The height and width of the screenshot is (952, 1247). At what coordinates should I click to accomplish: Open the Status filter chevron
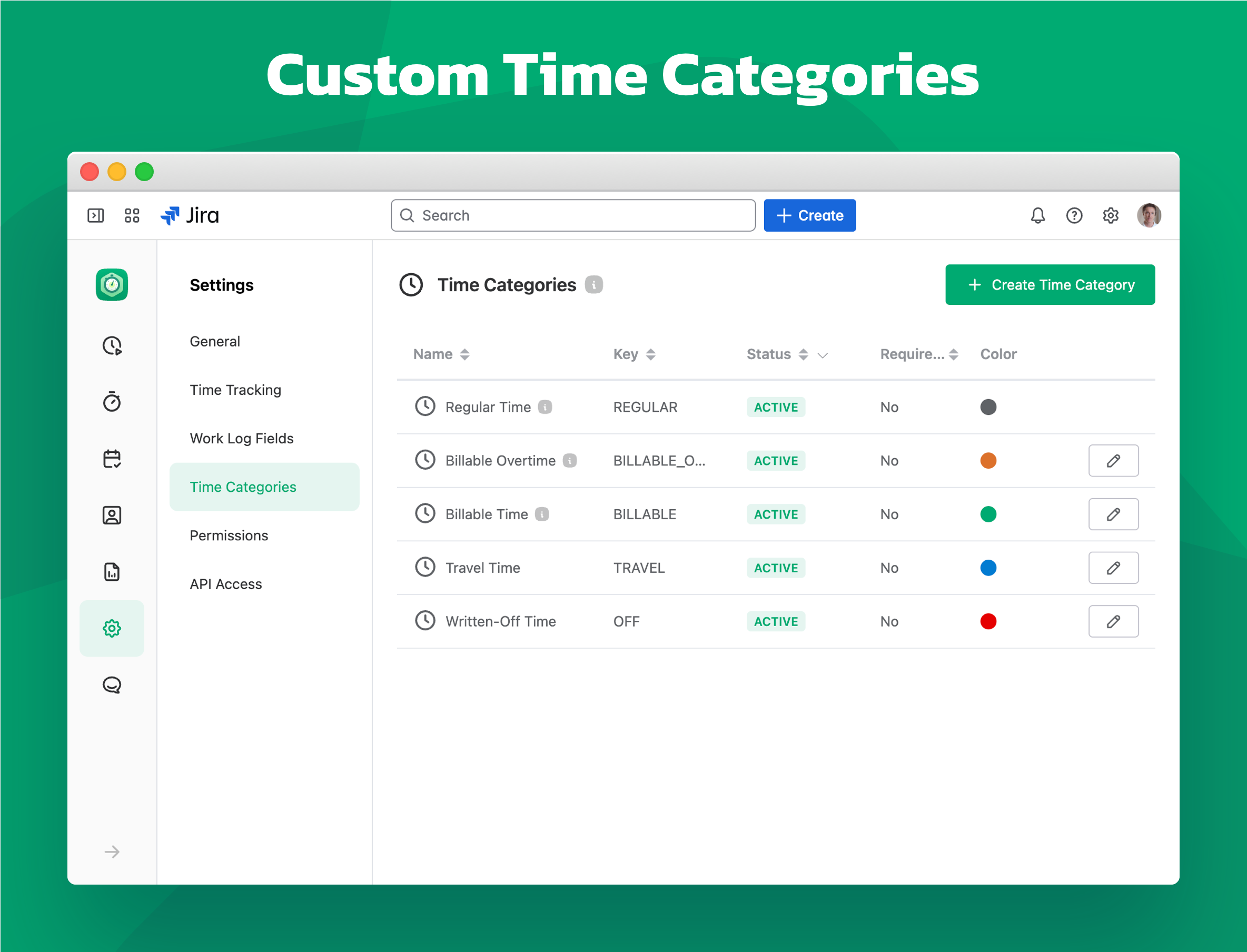823,355
